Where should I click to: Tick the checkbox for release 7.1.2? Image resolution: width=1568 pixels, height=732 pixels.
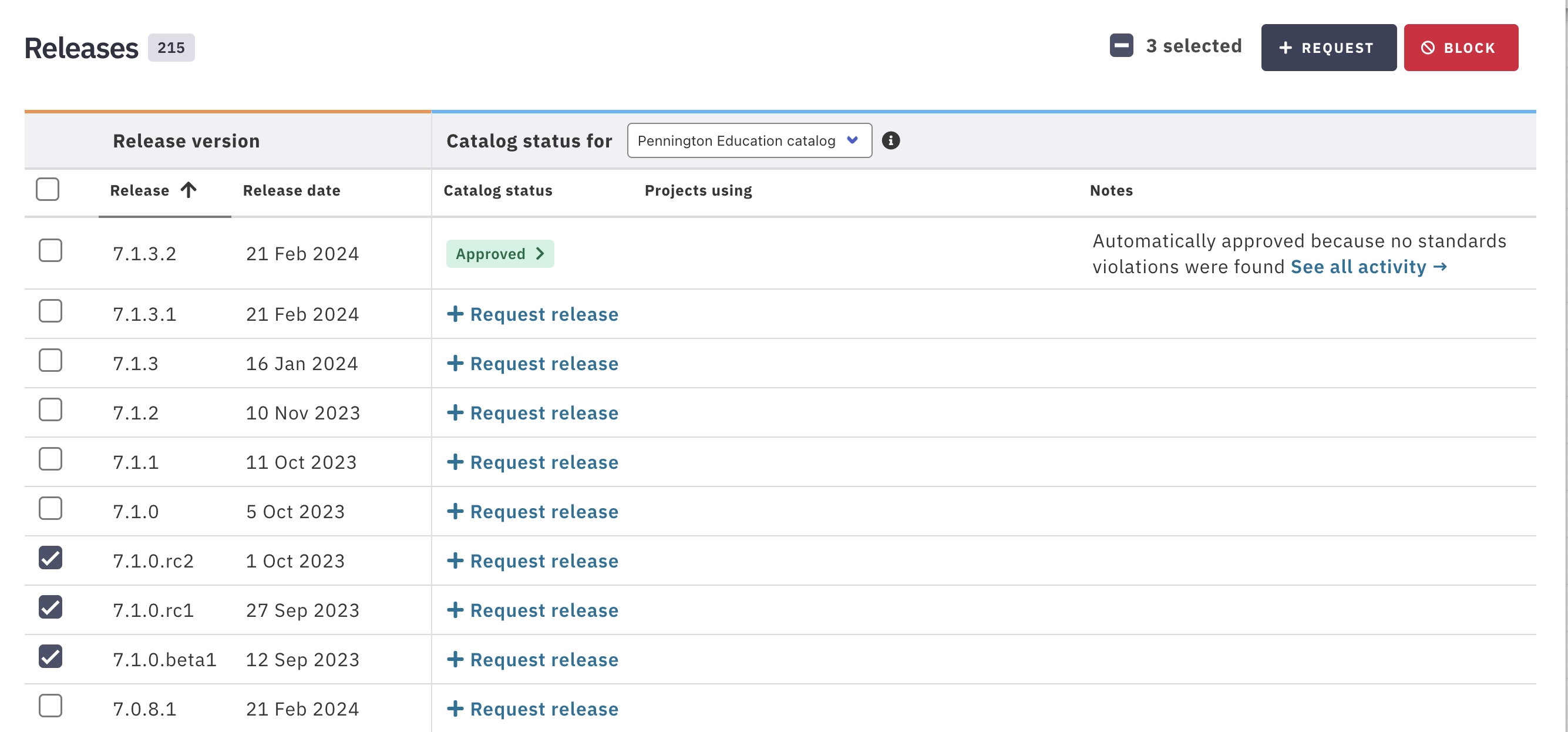(x=51, y=410)
